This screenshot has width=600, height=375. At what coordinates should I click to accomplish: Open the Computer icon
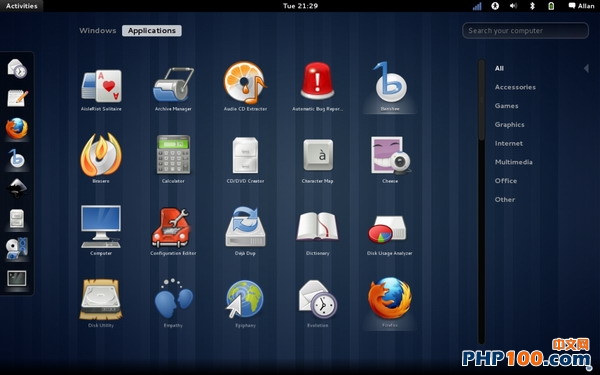click(101, 230)
